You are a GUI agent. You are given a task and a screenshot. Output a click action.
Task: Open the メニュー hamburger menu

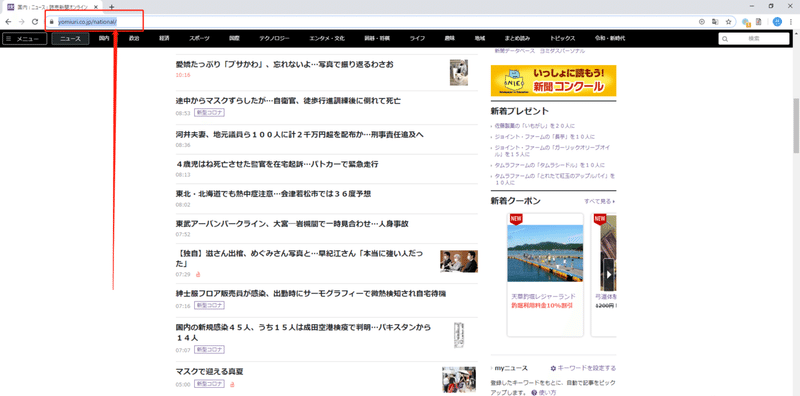click(x=24, y=39)
